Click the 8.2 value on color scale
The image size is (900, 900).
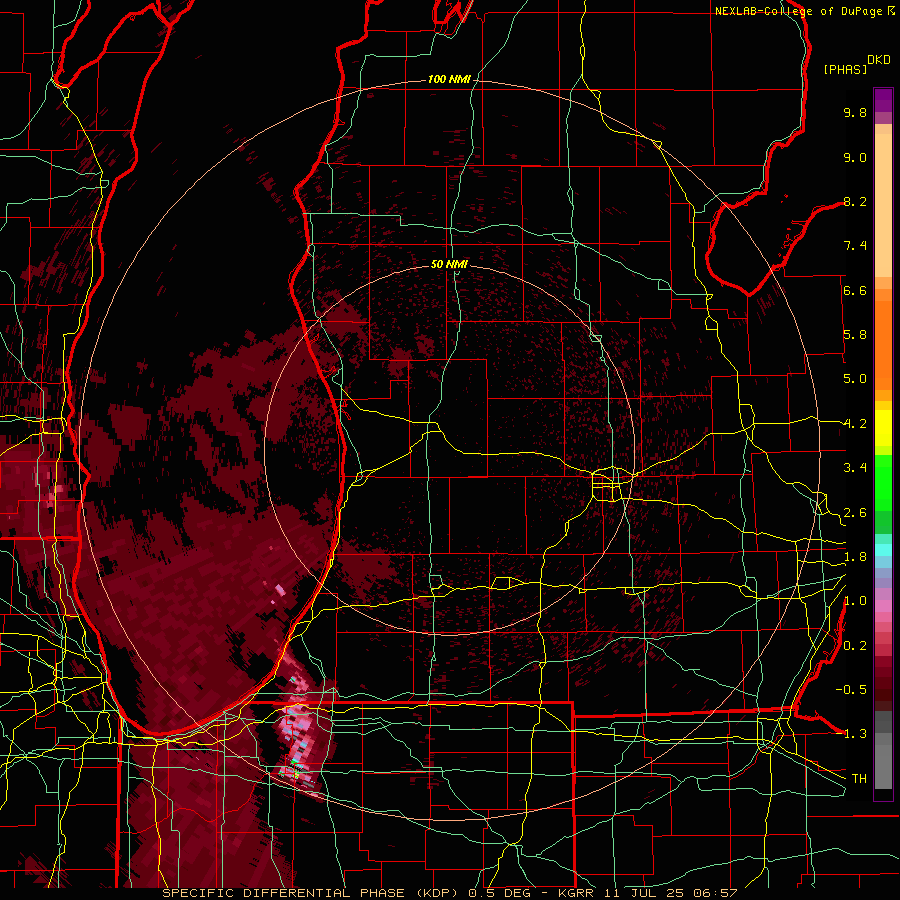pyautogui.click(x=855, y=201)
